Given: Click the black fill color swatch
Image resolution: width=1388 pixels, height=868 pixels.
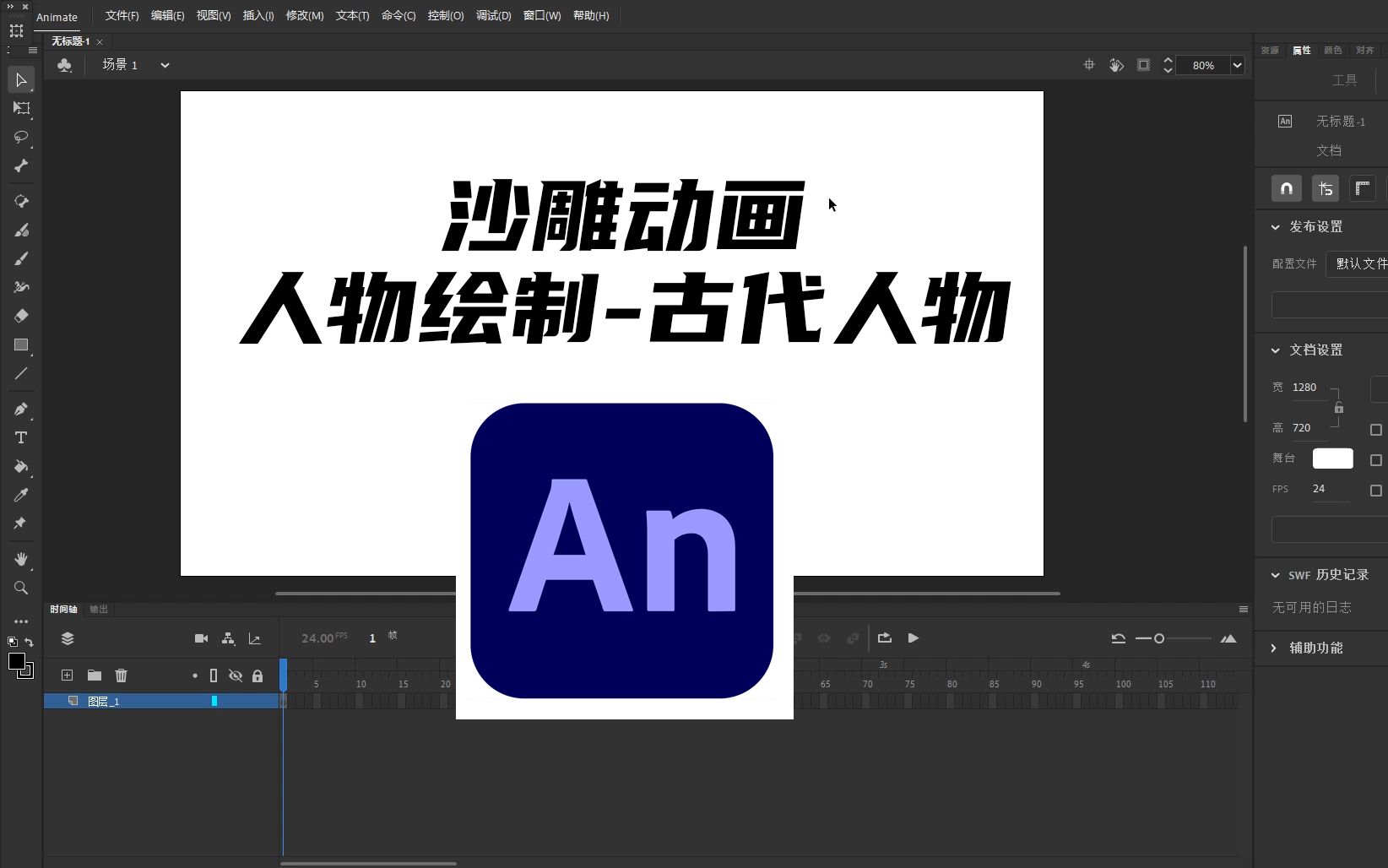Looking at the screenshot, I should click(17, 661).
